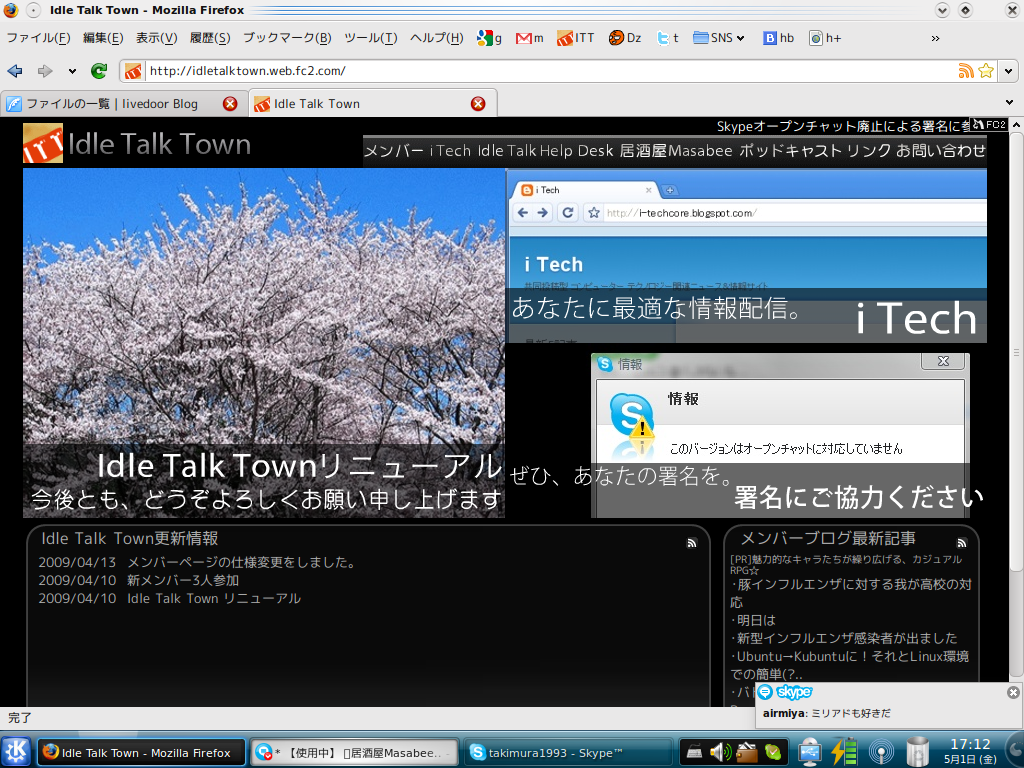Screen dimensions: 1024x768
Task: Click the RSS icon in 更新情報 panel
Action: [x=692, y=543]
